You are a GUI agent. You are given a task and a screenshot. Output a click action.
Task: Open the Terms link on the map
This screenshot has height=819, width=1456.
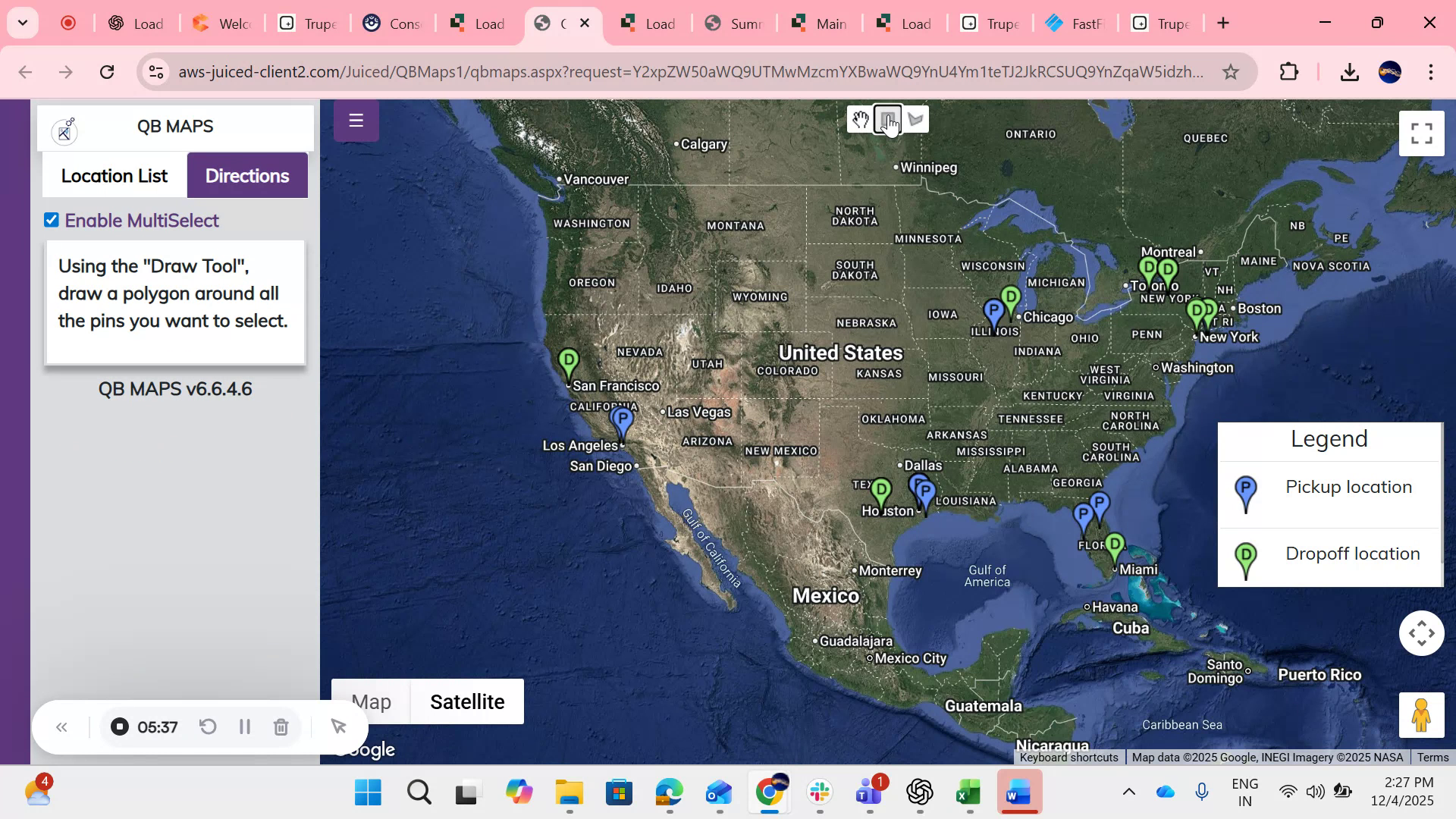click(1432, 757)
